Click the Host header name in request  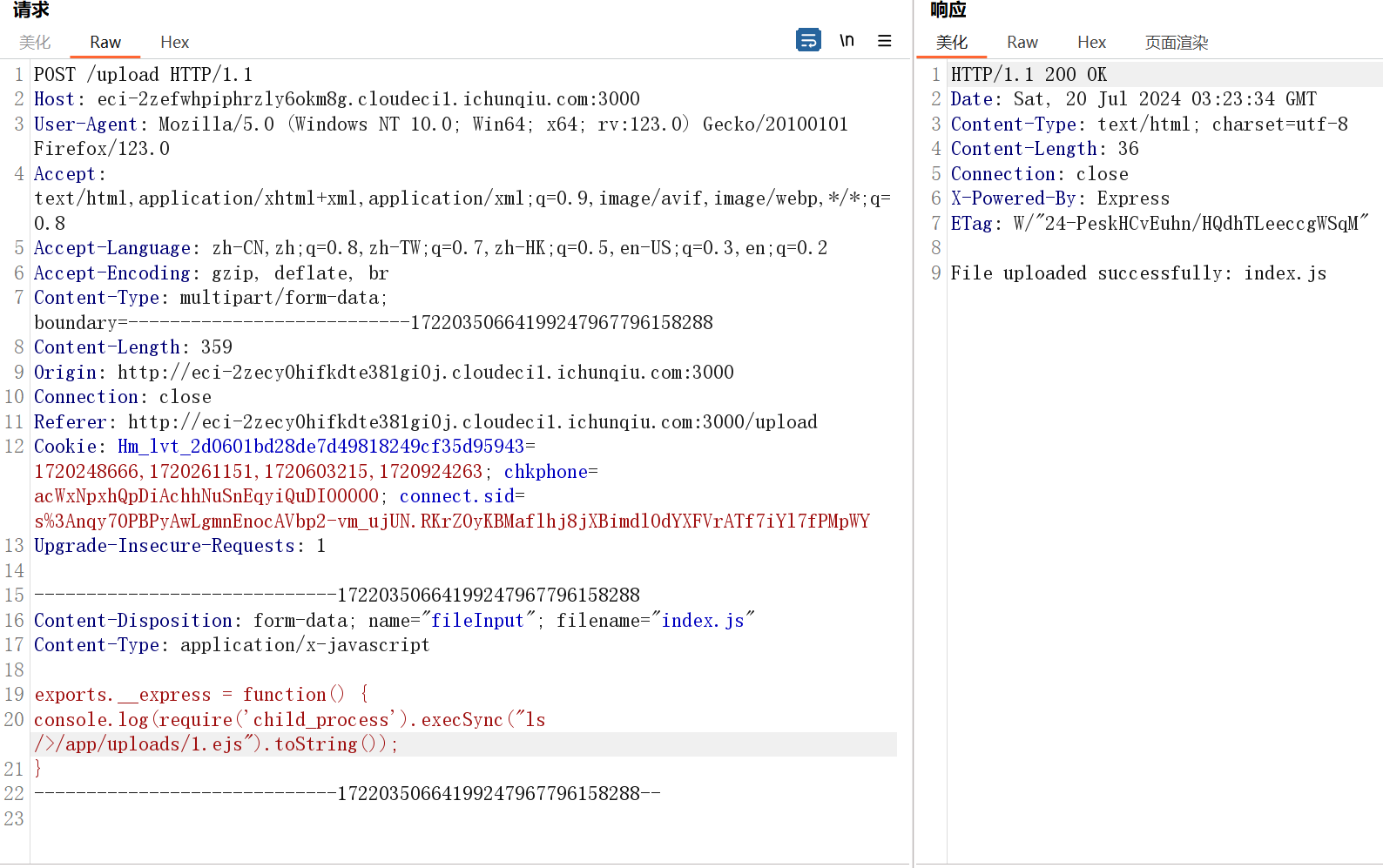[54, 99]
